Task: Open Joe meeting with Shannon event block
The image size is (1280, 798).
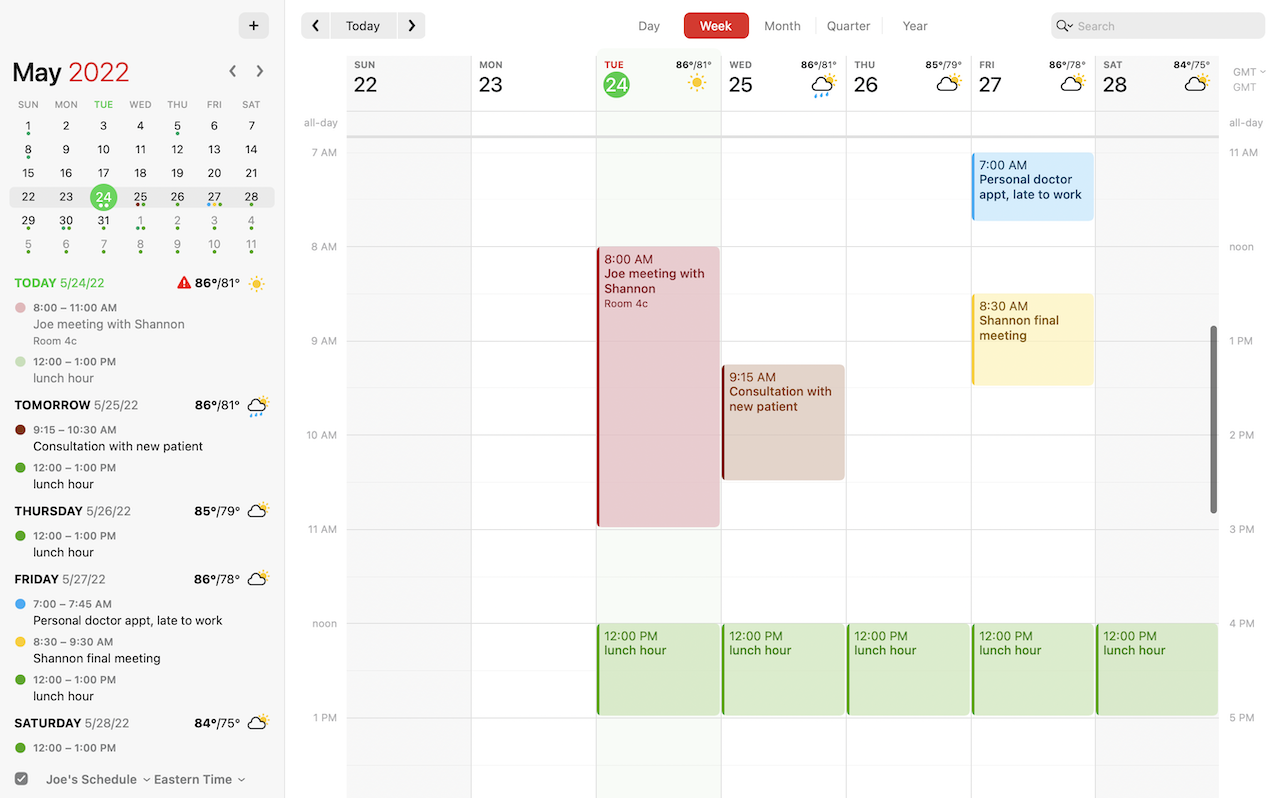Action: pyautogui.click(x=659, y=387)
